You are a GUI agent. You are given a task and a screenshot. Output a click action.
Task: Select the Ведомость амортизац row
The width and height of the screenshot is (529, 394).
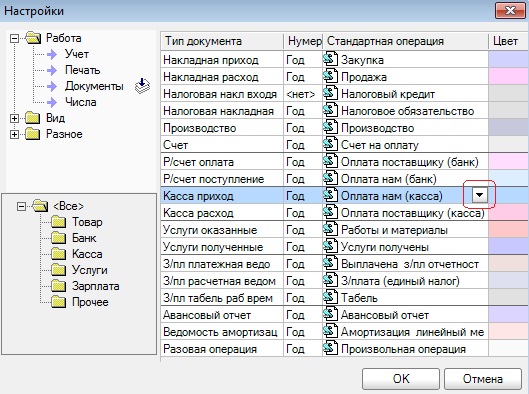click(x=344, y=332)
